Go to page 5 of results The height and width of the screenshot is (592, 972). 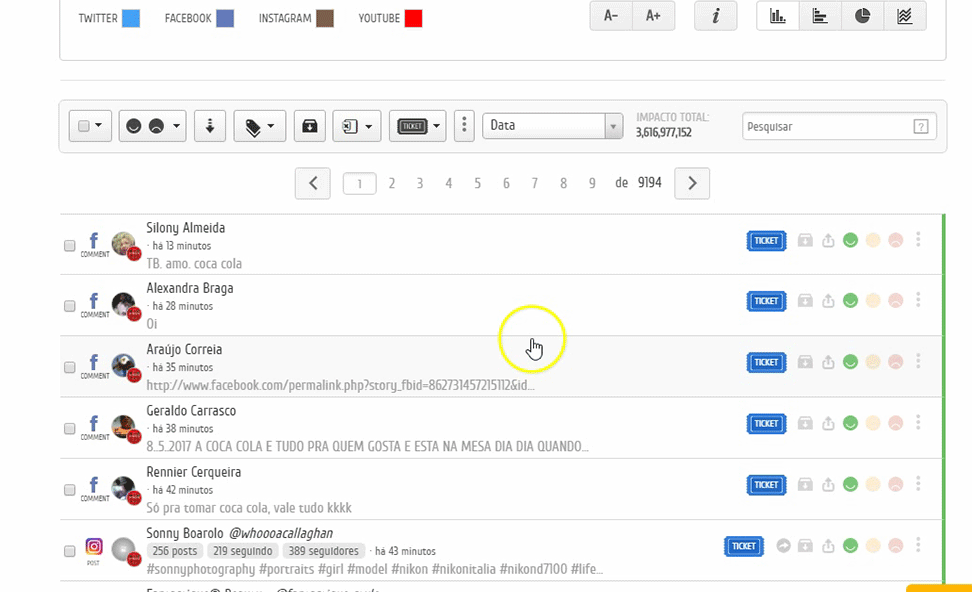[477, 183]
